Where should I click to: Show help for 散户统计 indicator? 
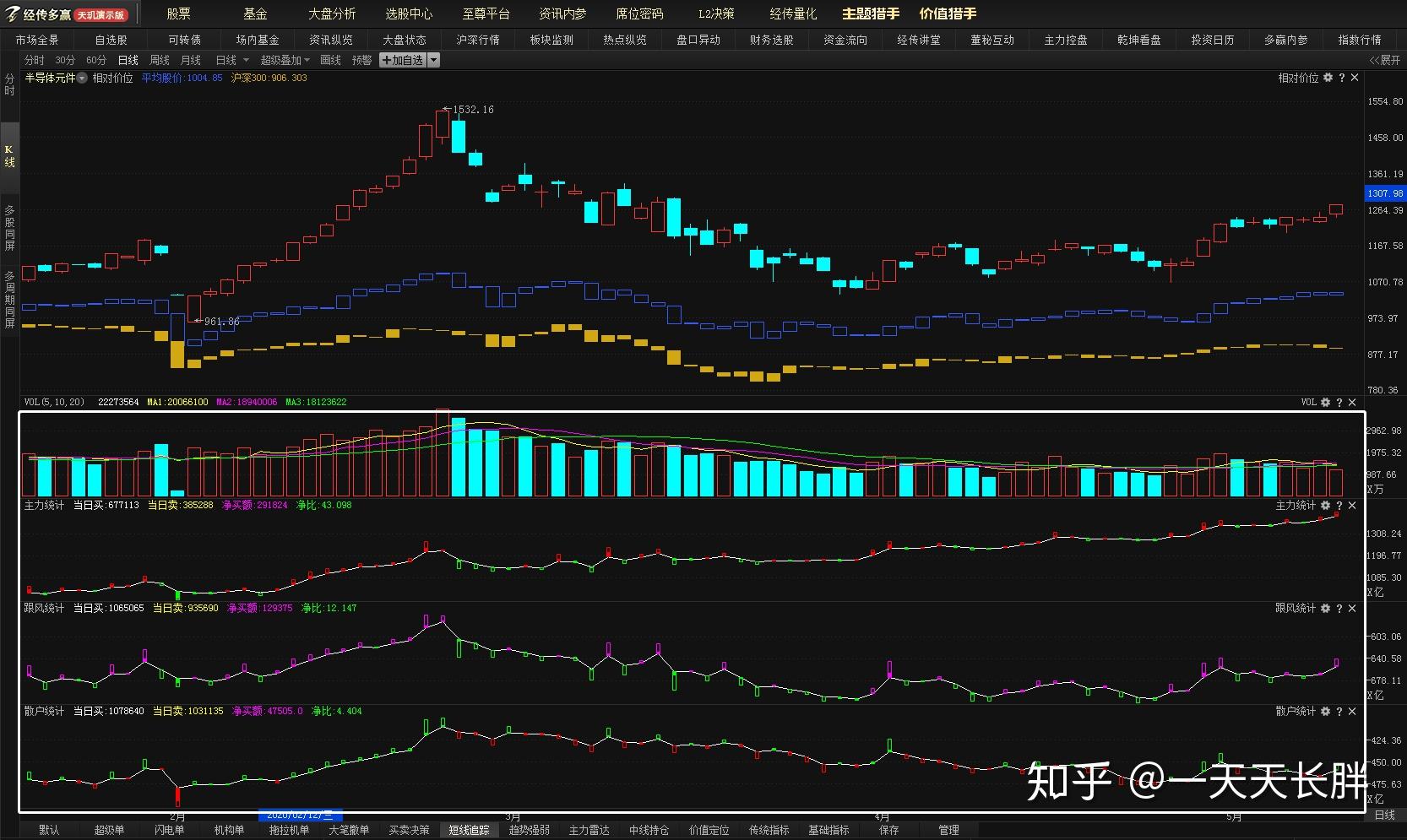(1339, 712)
